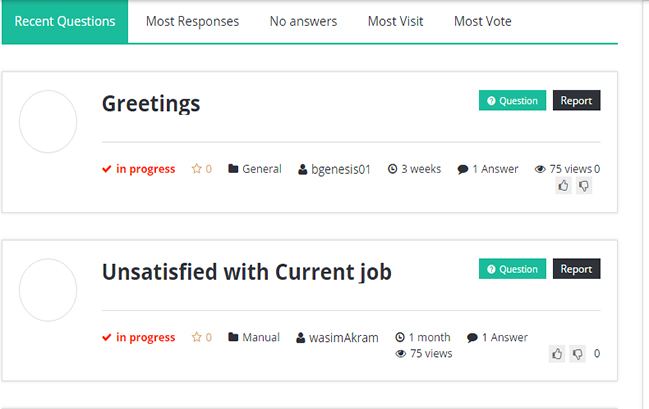Report the Greetings question

(576, 100)
